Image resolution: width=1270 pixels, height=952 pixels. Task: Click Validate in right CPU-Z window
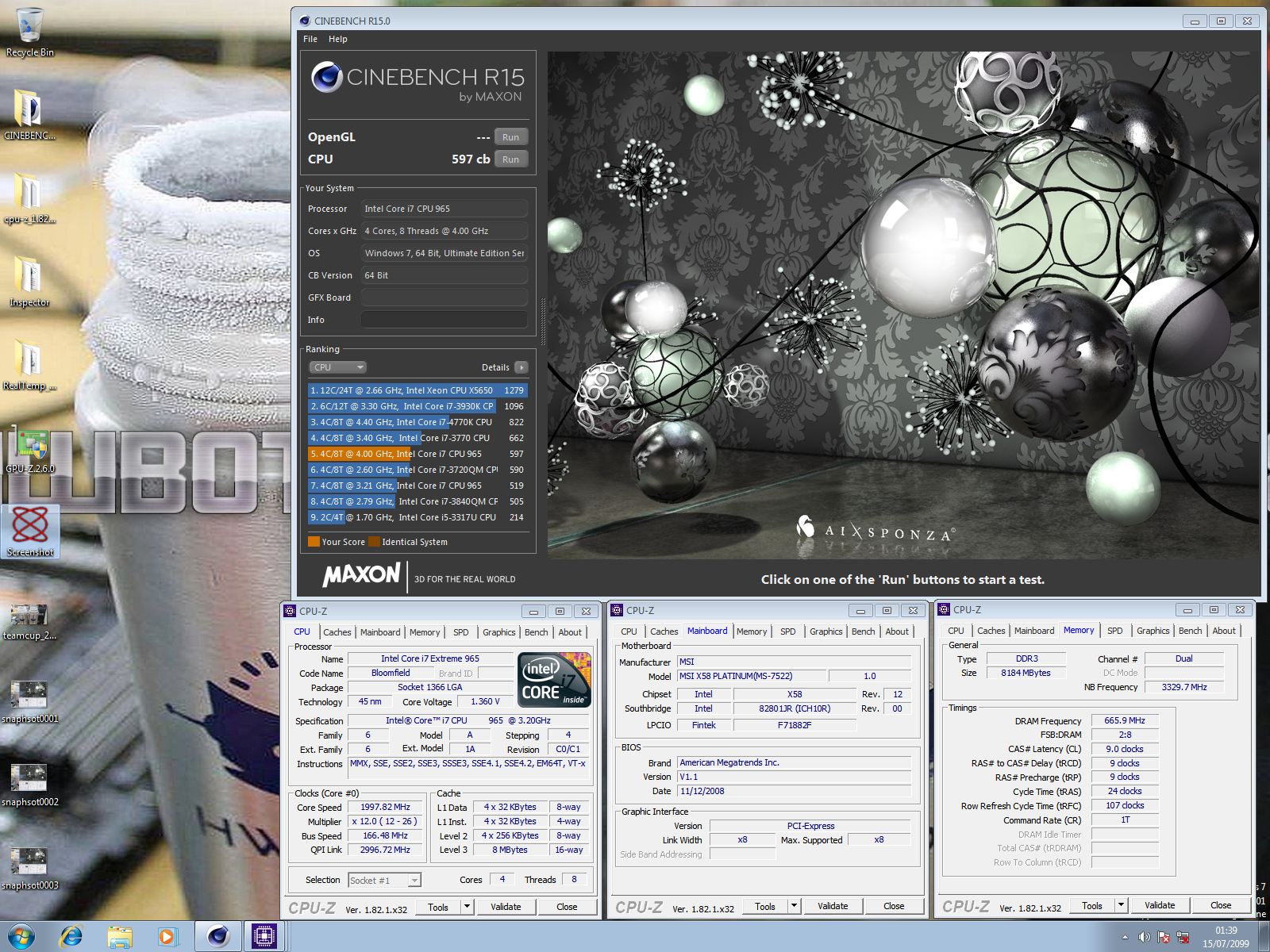1160,905
